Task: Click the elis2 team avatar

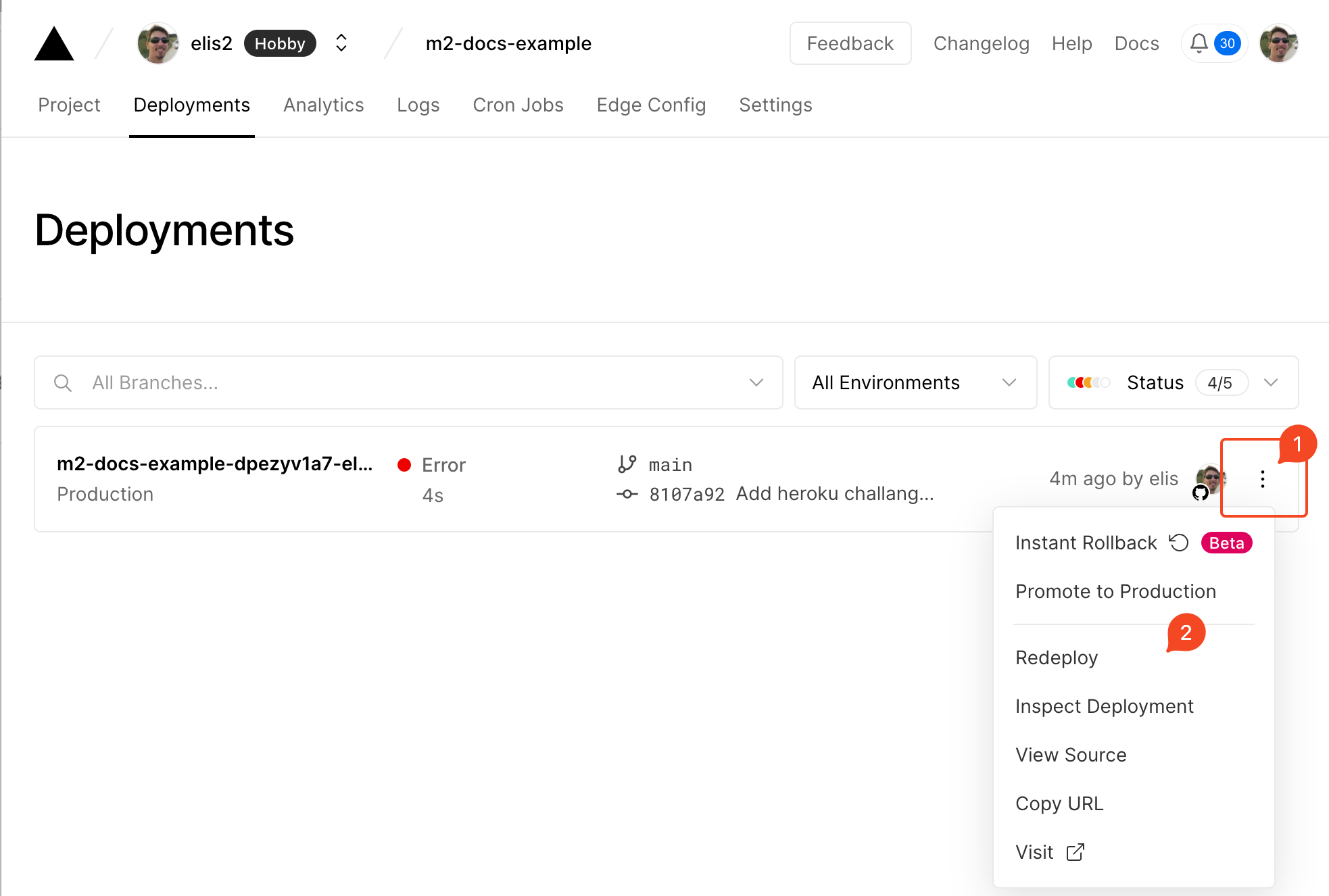Action: point(158,43)
